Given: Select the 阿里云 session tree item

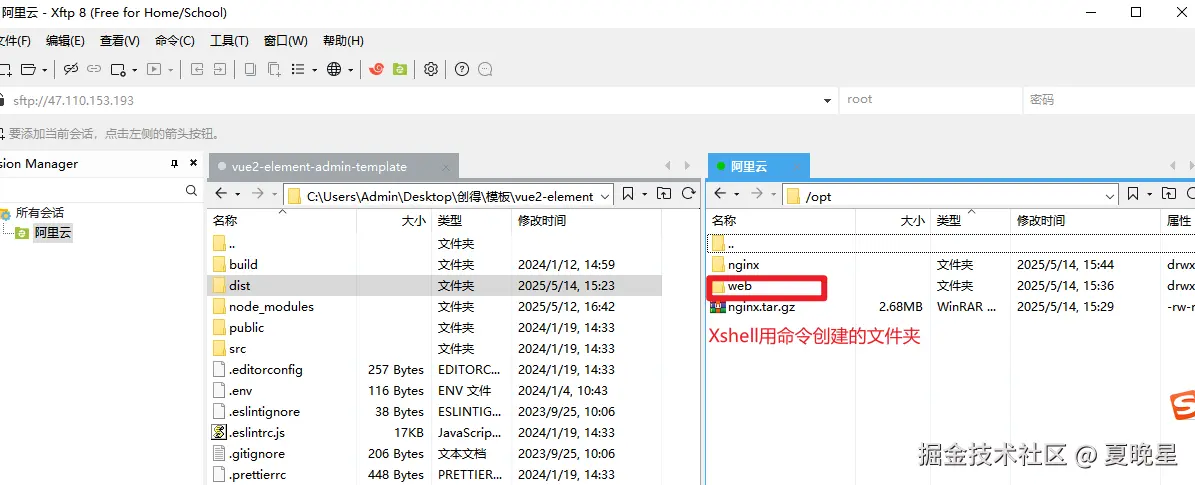Looking at the screenshot, I should pos(53,233).
